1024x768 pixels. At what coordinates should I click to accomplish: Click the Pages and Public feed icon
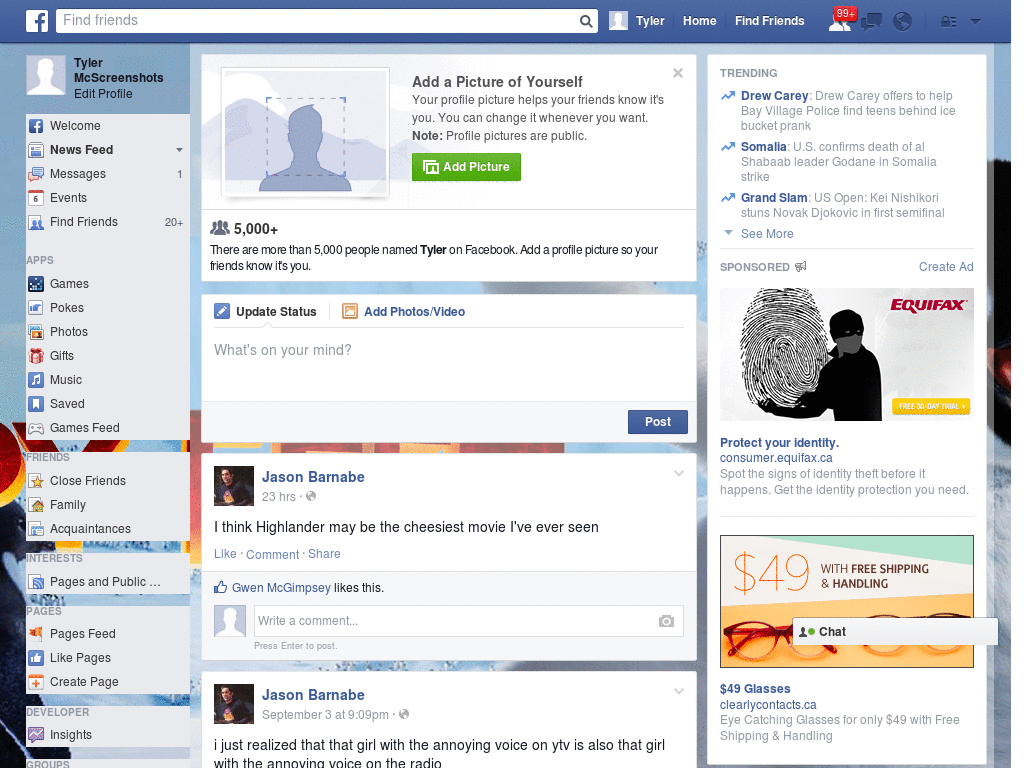36,582
